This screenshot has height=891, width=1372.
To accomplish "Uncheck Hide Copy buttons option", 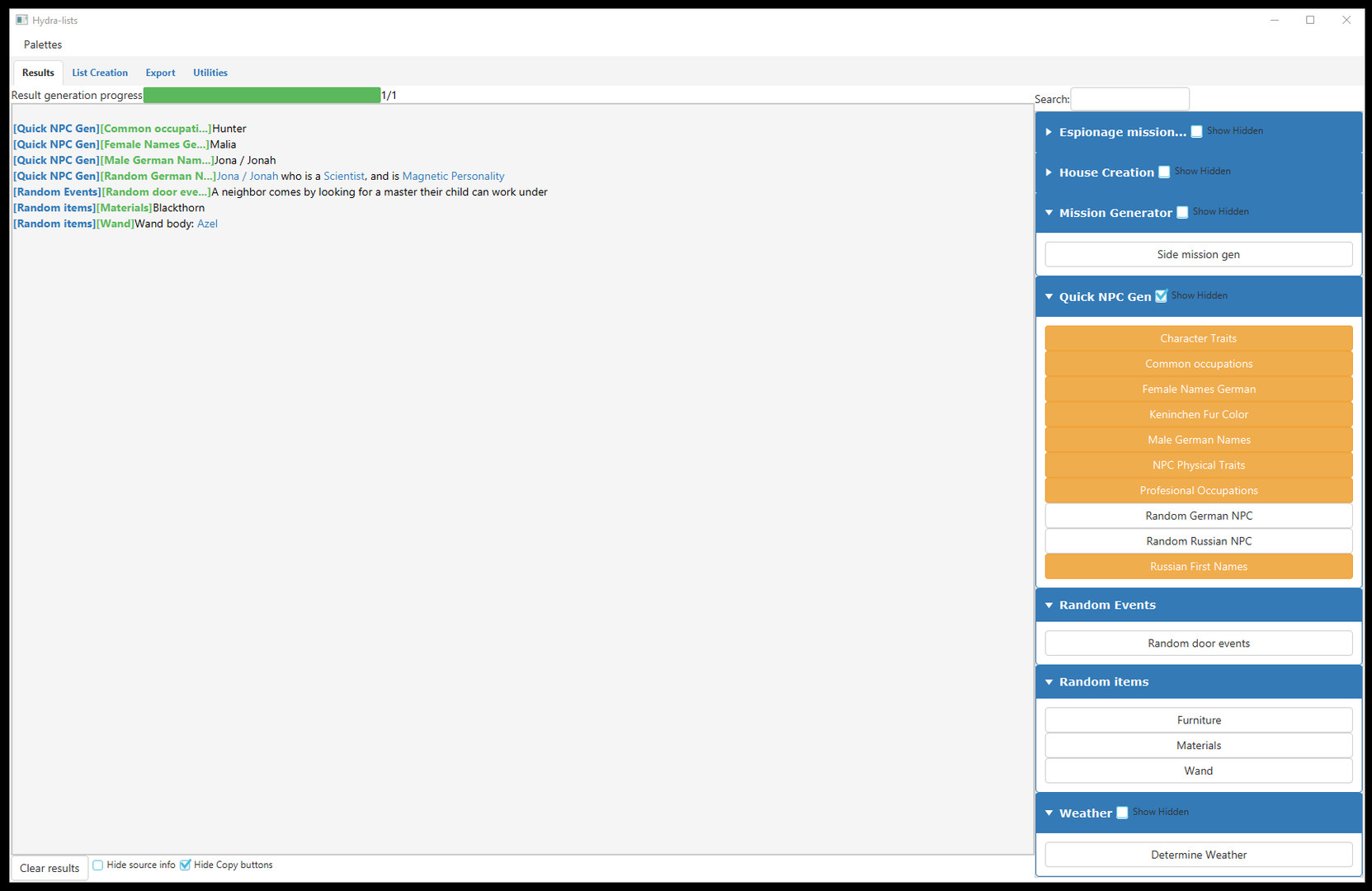I will point(186,865).
